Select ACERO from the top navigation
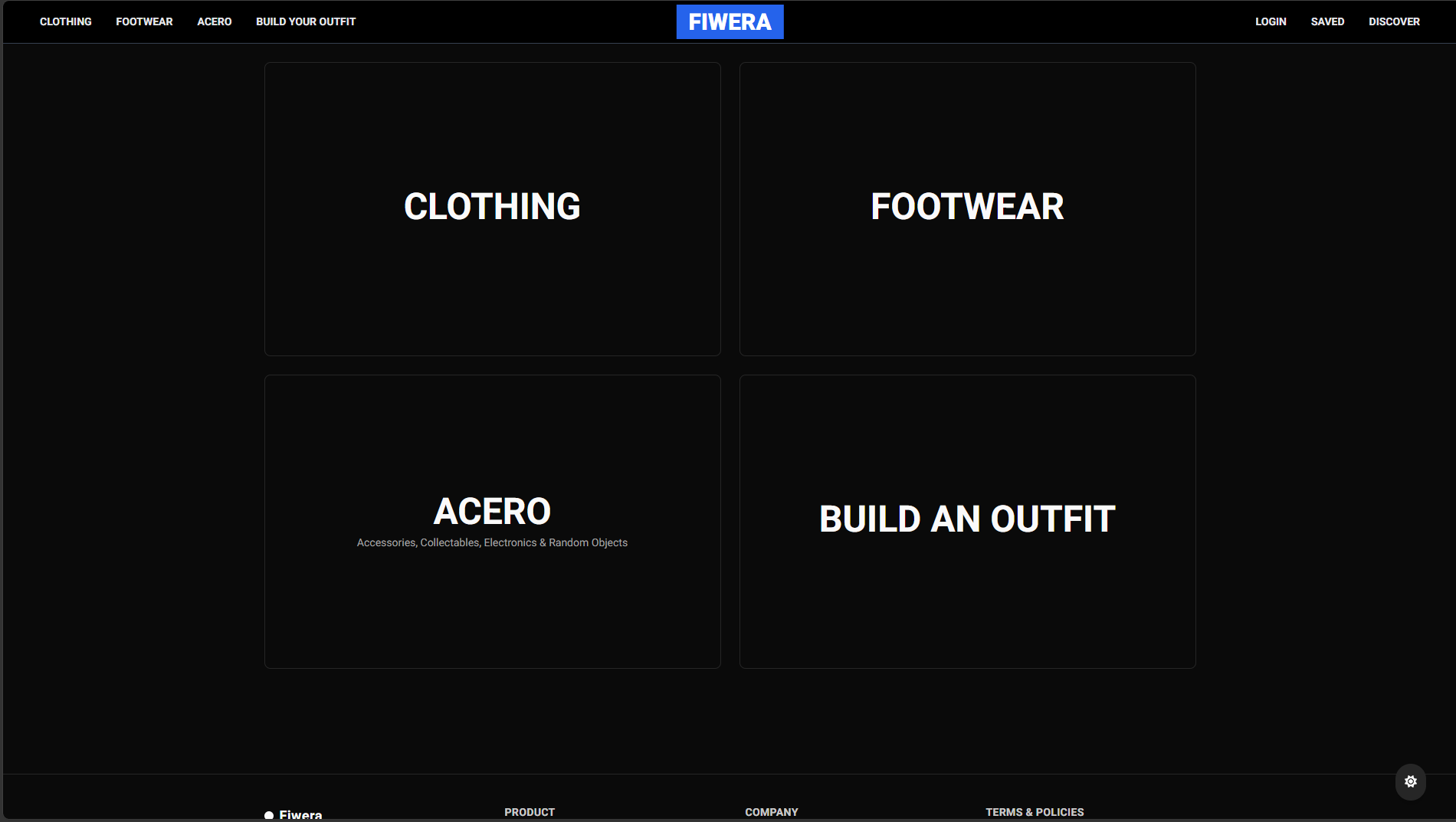Image resolution: width=1456 pixels, height=822 pixels. pos(215,21)
